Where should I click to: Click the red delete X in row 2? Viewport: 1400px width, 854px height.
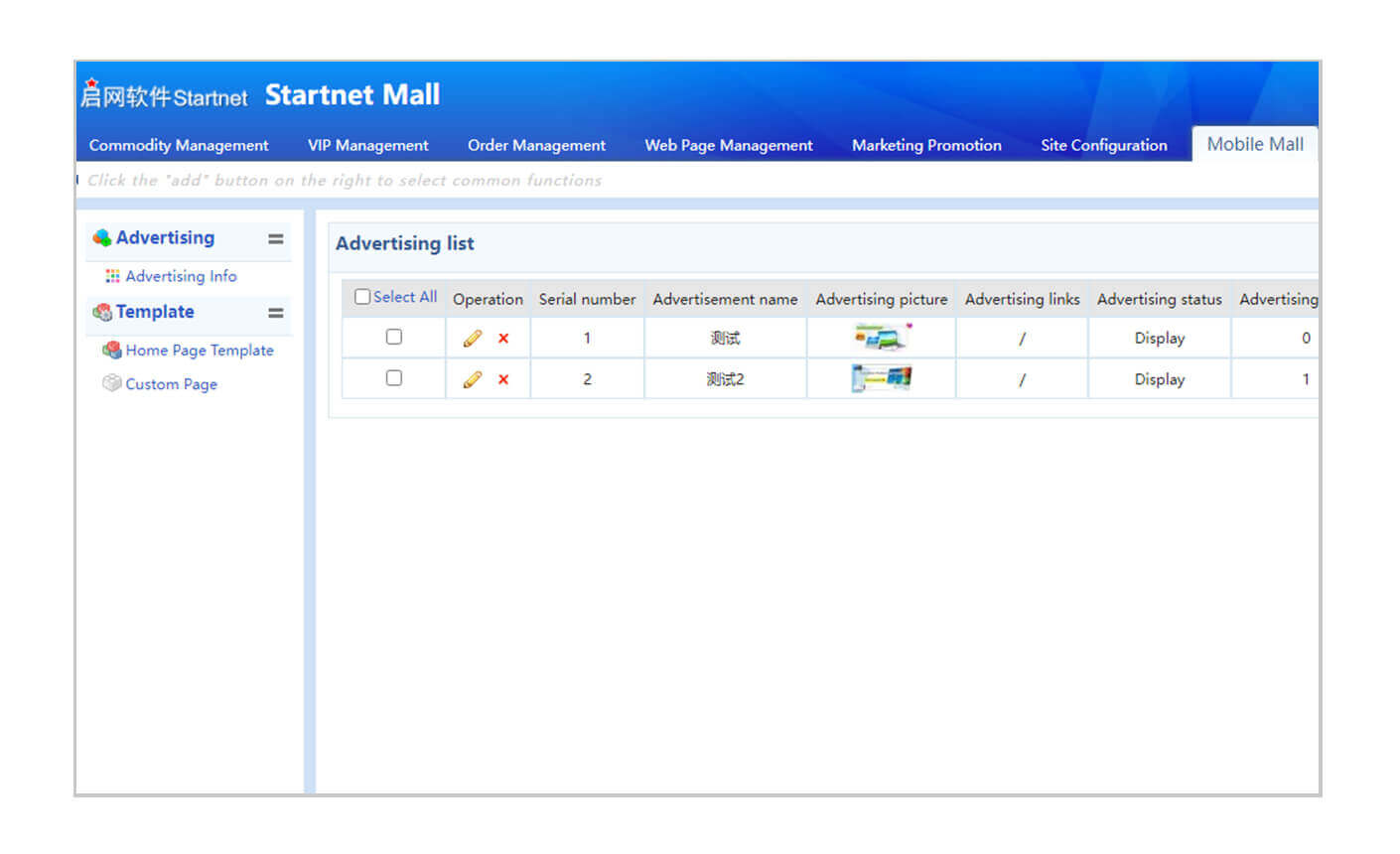(x=503, y=379)
